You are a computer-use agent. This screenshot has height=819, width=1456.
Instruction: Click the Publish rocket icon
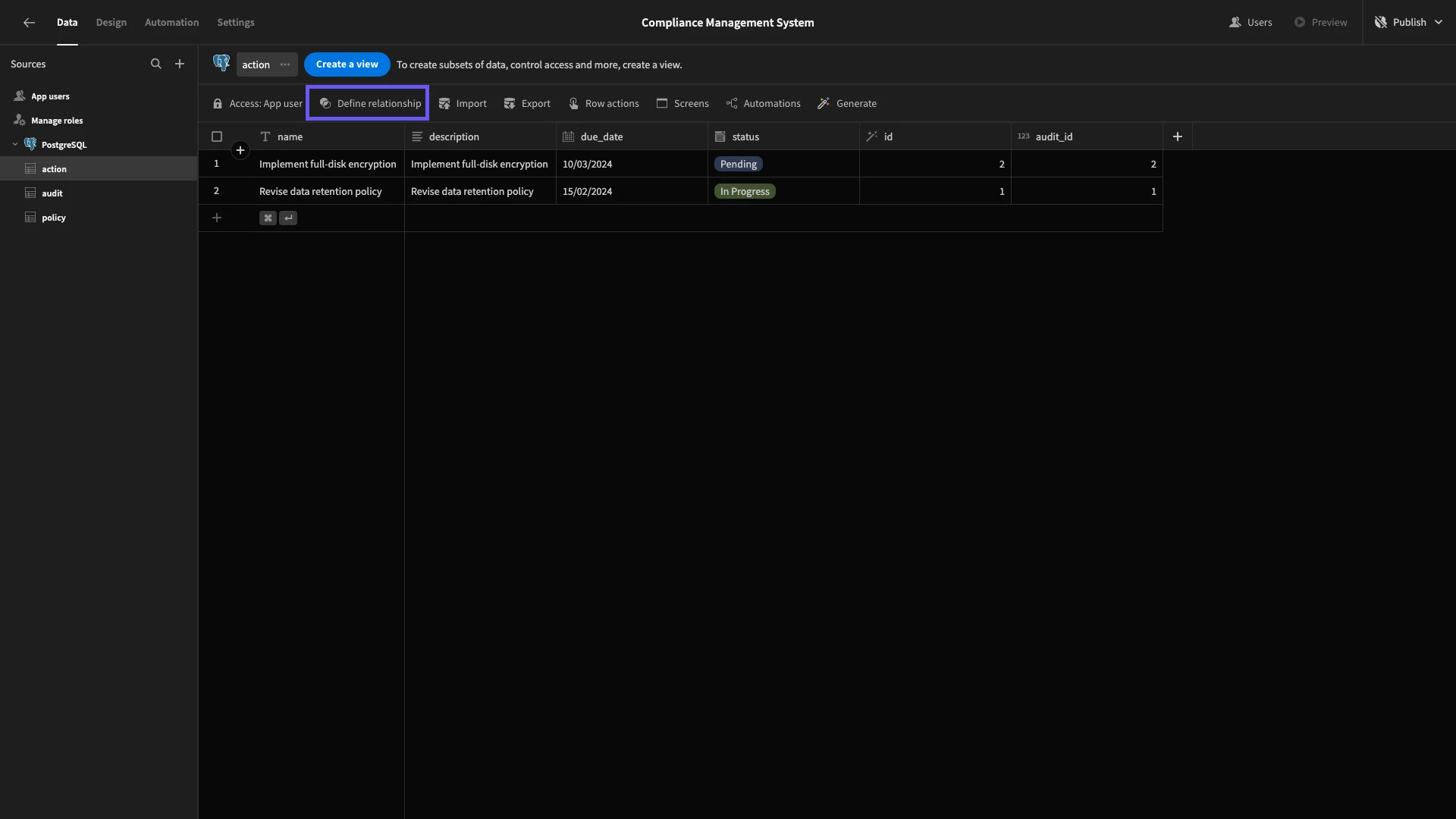tap(1381, 23)
